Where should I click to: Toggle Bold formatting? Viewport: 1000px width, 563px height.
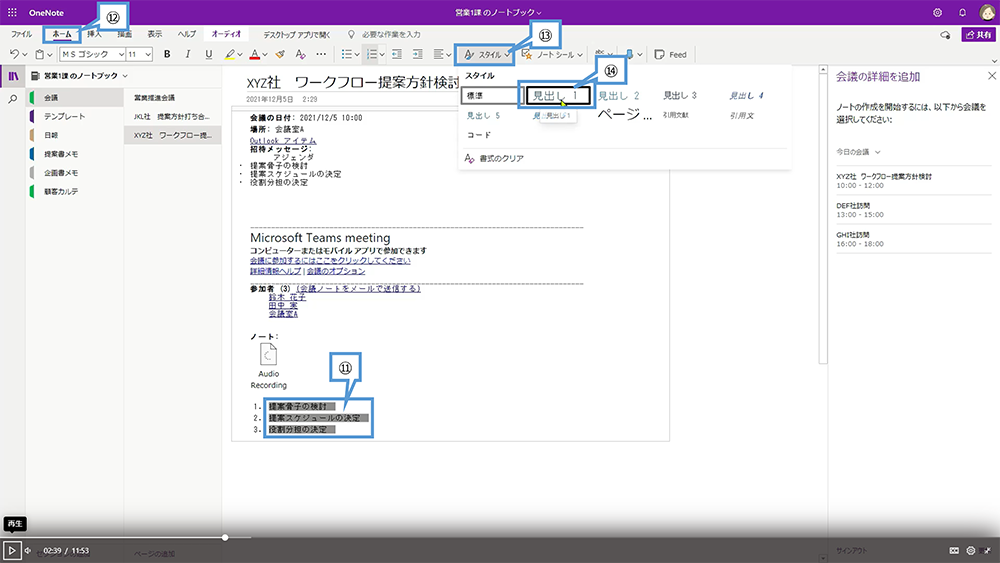(x=167, y=54)
